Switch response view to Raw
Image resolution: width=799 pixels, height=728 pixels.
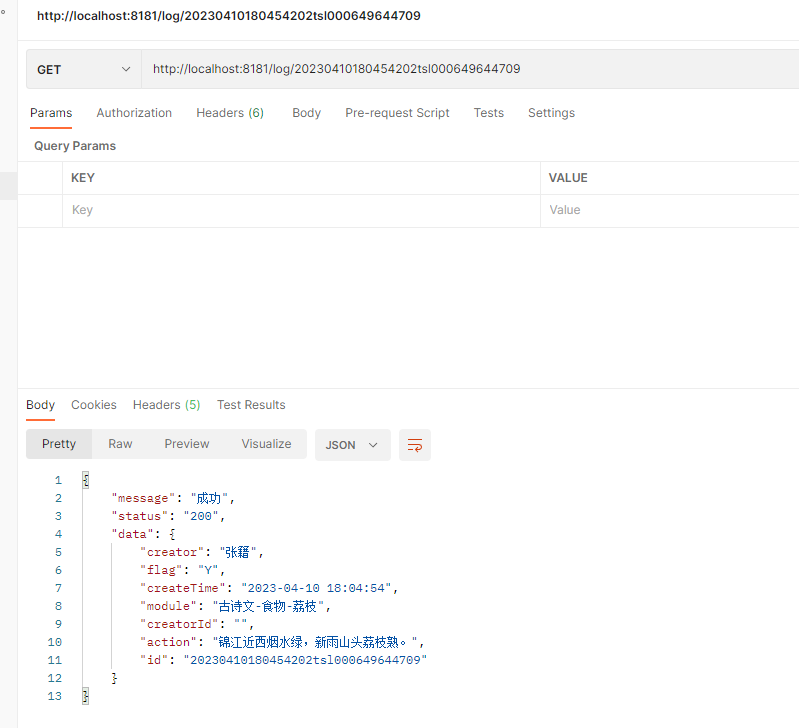click(x=120, y=444)
